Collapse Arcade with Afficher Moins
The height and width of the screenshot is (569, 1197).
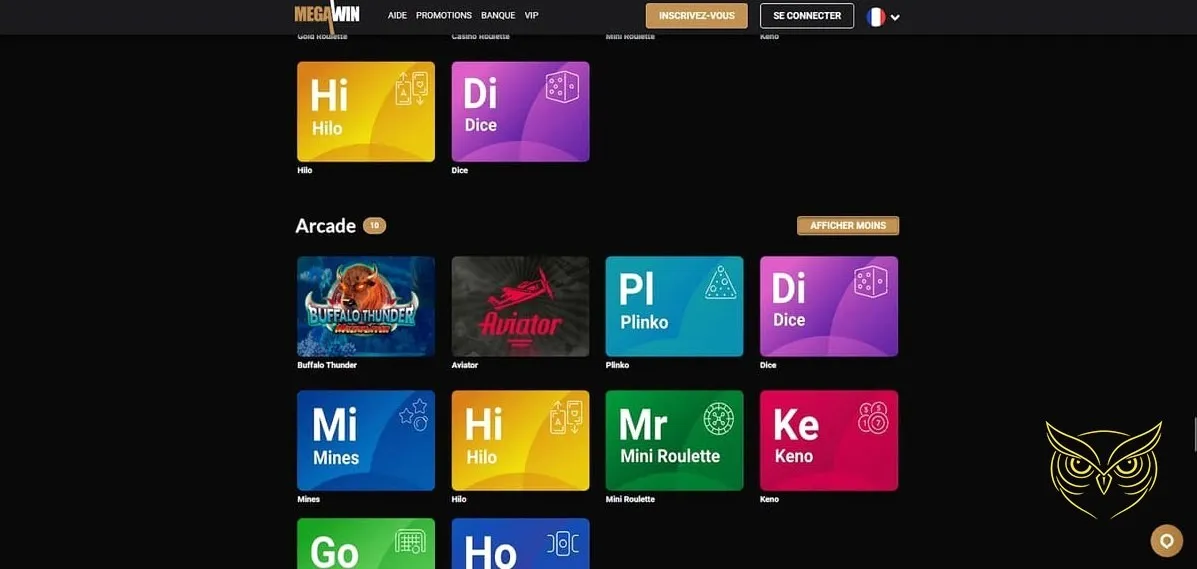(x=847, y=226)
